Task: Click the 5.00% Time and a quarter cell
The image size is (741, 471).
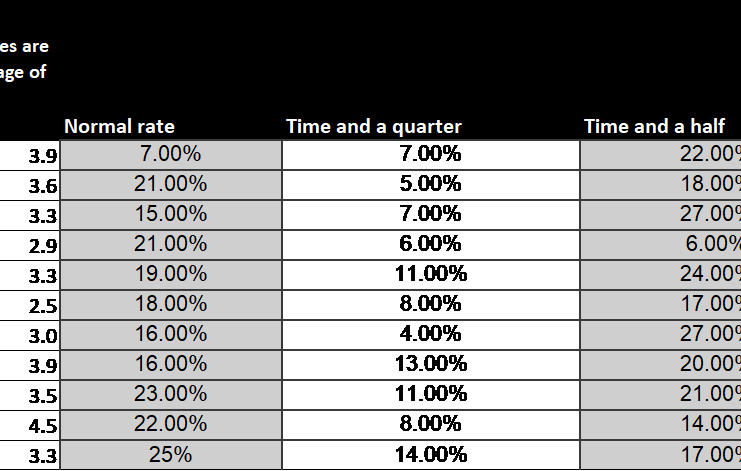Action: coord(431,185)
